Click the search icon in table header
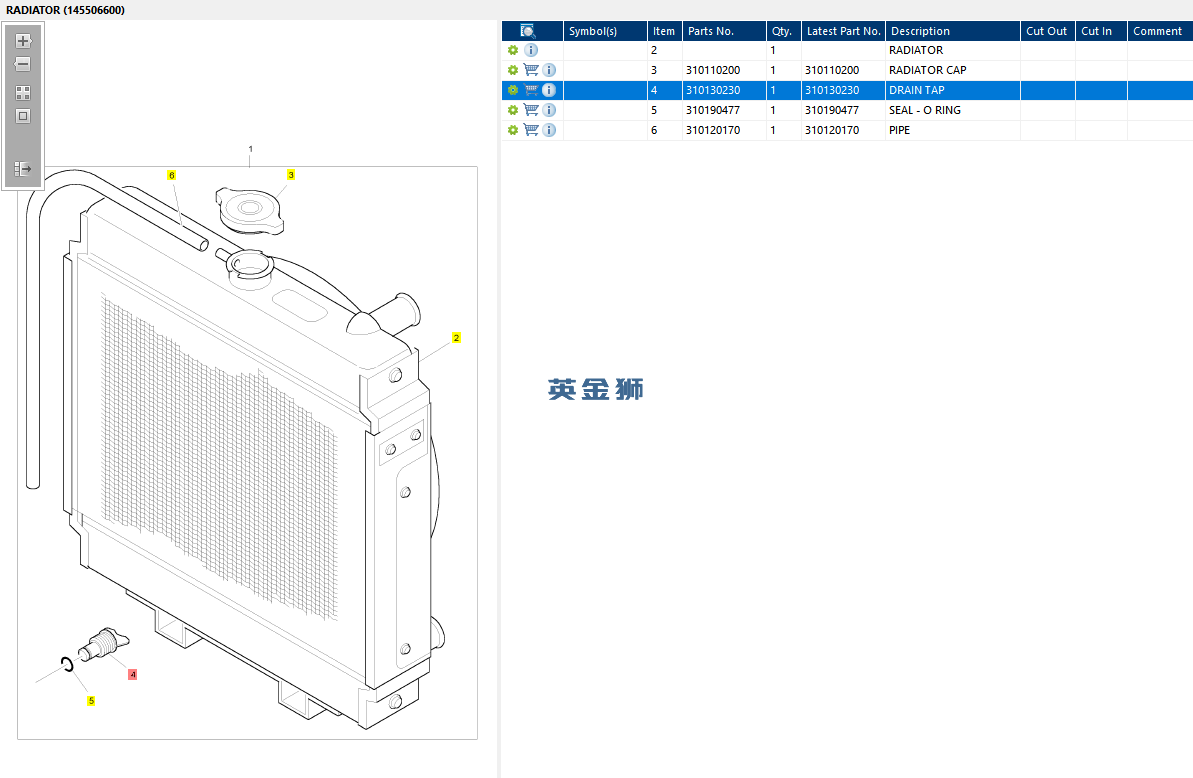The image size is (1193, 778). coord(527,31)
